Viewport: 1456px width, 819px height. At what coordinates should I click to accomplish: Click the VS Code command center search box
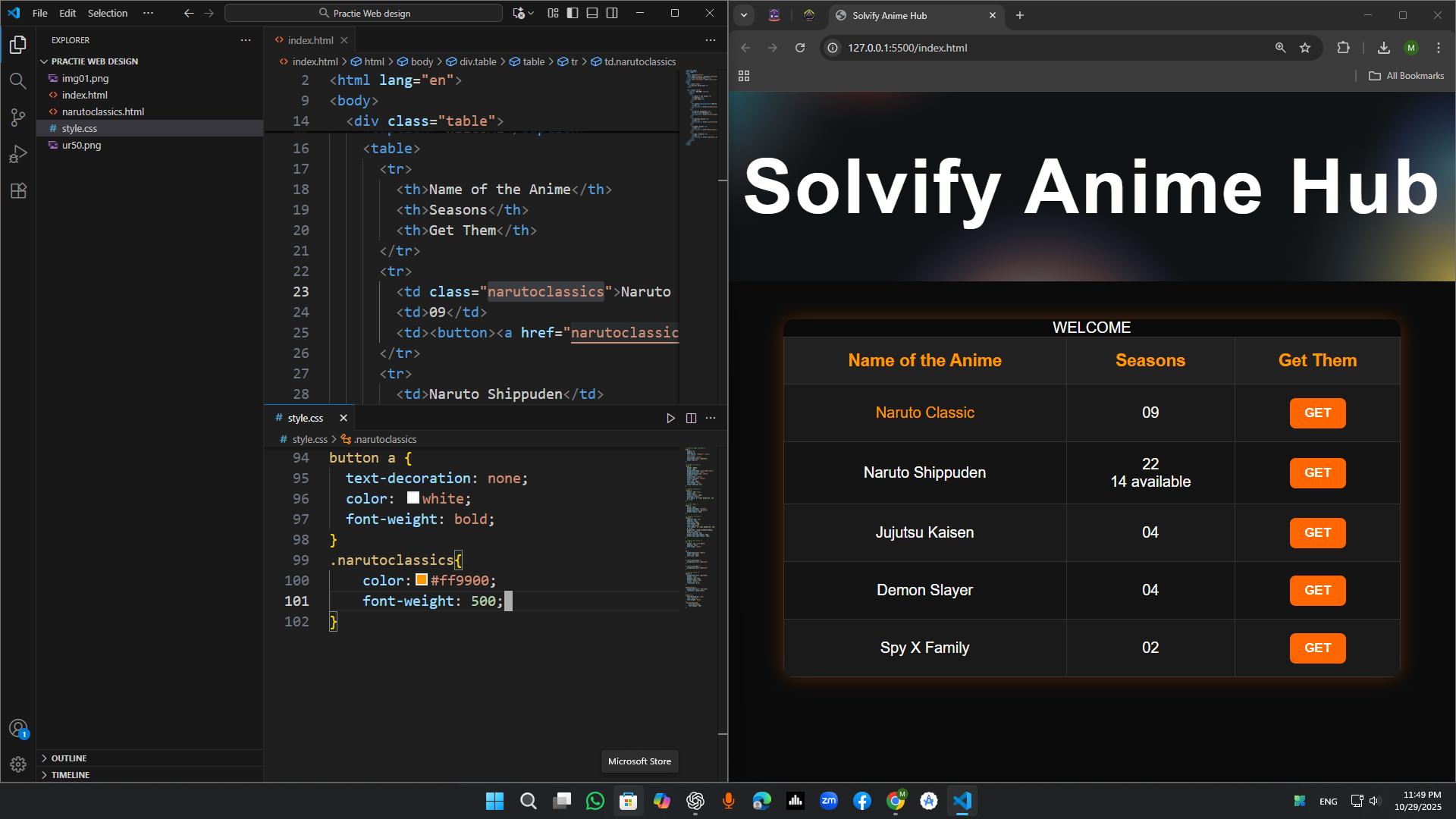tap(364, 13)
